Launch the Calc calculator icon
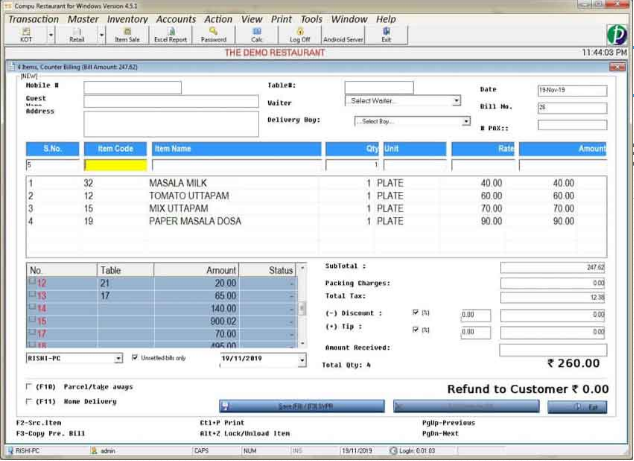The height and width of the screenshot is (461, 634). coord(257,35)
